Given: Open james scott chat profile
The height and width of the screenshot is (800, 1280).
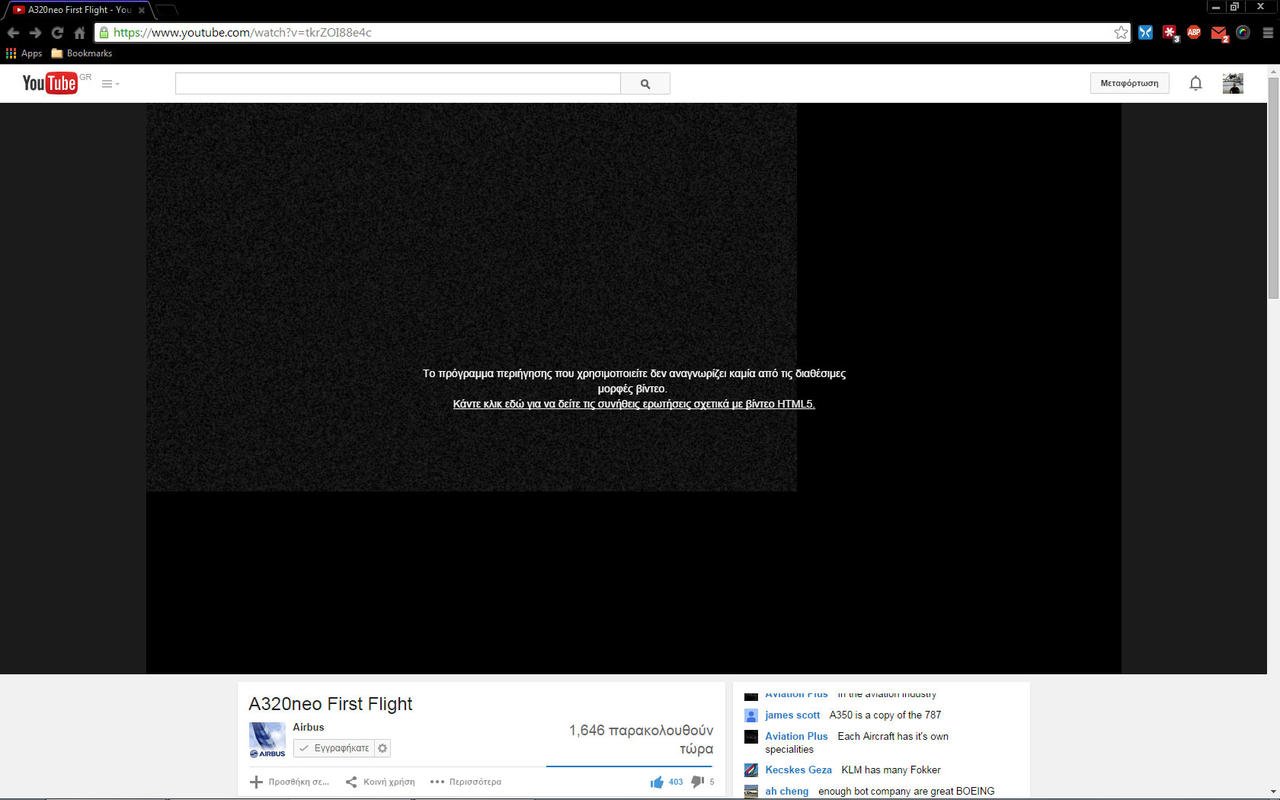Looking at the screenshot, I should [792, 715].
